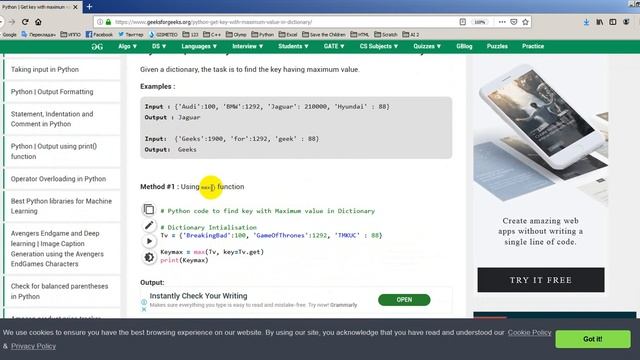The width and height of the screenshot is (640, 360).
Task: Open Operator Overloading in Python article
Action: tap(58, 179)
